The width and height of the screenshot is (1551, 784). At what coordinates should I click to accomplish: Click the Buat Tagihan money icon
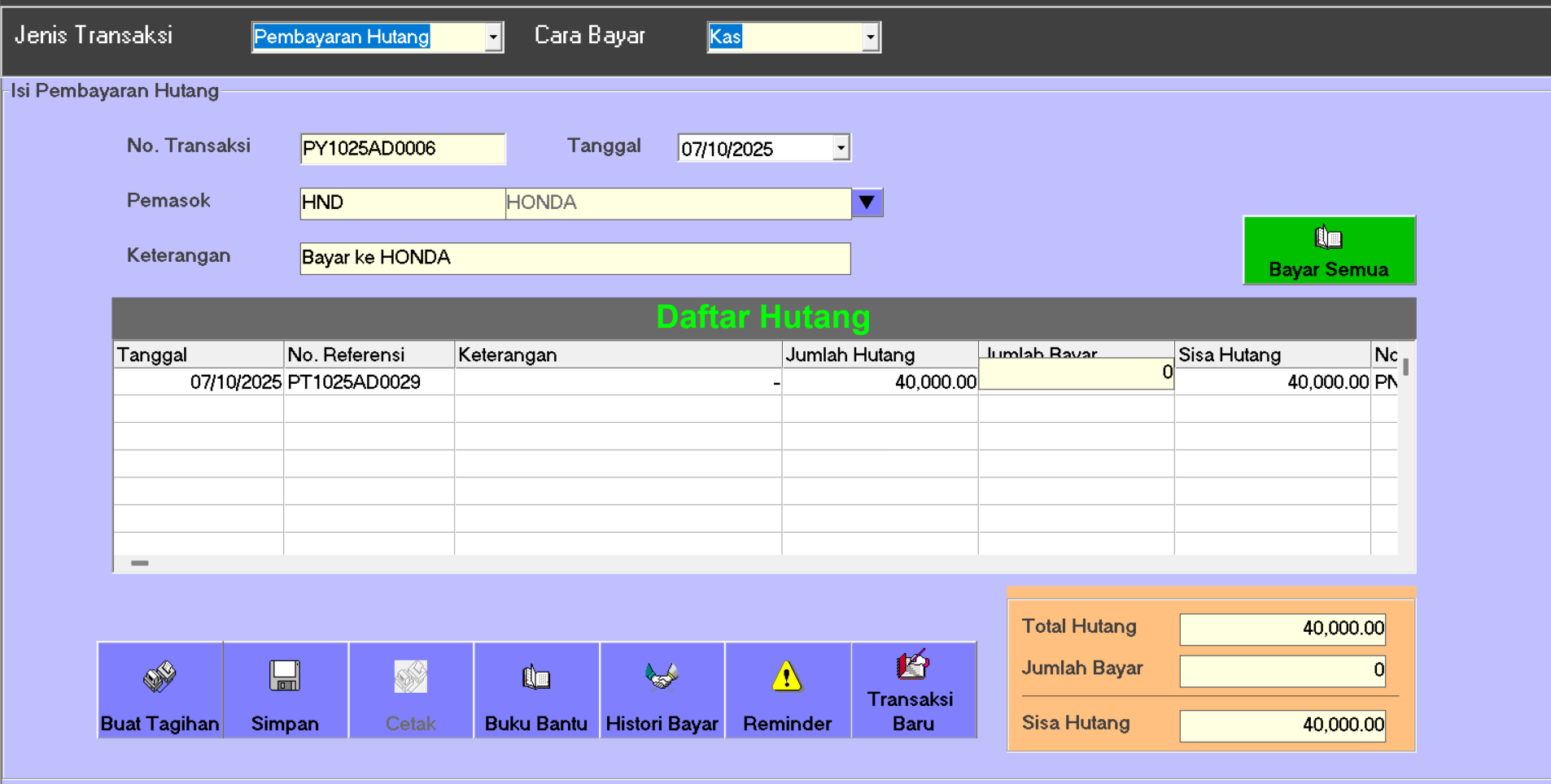tap(159, 677)
